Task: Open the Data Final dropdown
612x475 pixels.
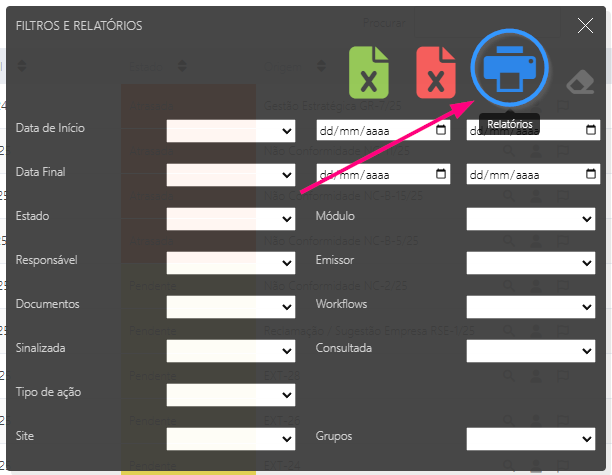Action: point(231,175)
